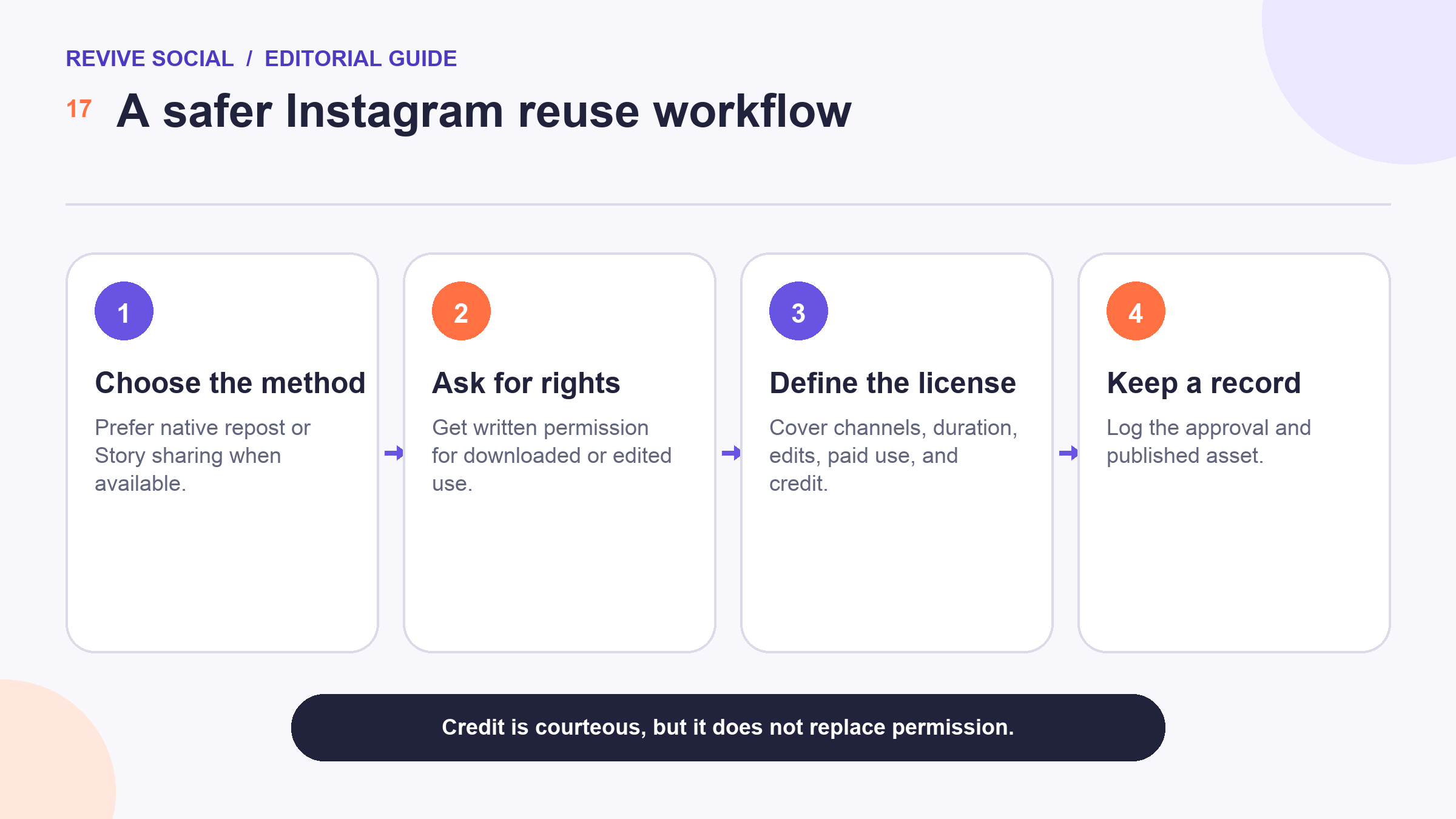
Task: Click the 'Keep a record' heading
Action: tap(1204, 384)
